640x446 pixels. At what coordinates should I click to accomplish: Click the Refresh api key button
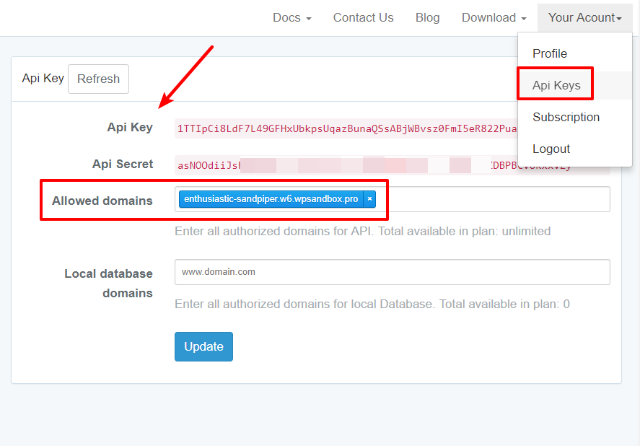pyautogui.click(x=98, y=79)
